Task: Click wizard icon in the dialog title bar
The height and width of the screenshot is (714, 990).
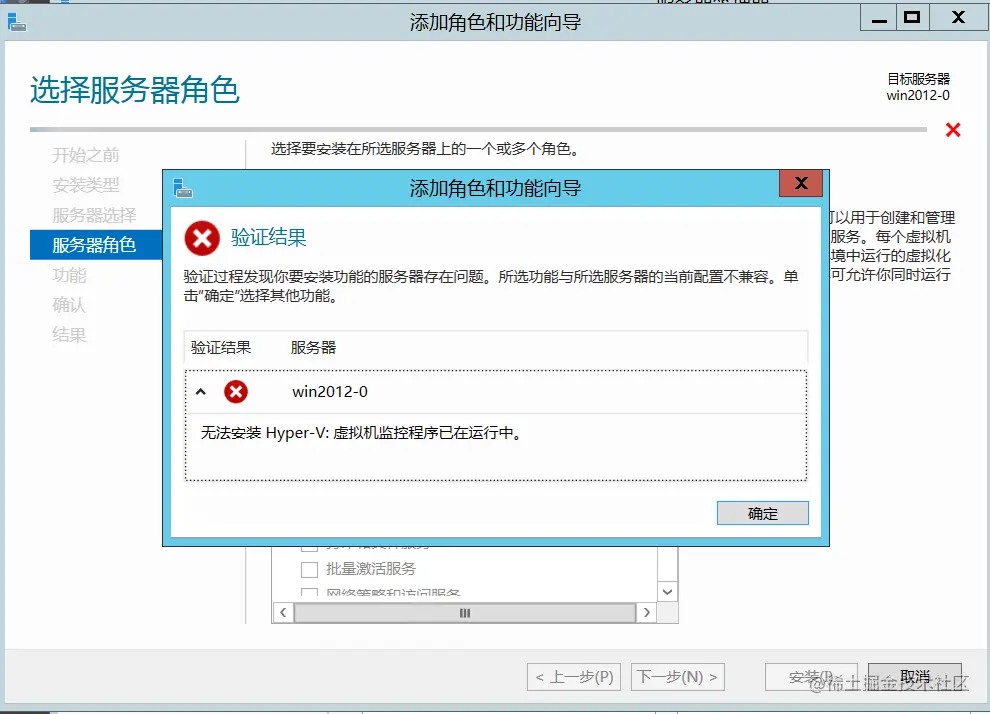Action: [183, 188]
